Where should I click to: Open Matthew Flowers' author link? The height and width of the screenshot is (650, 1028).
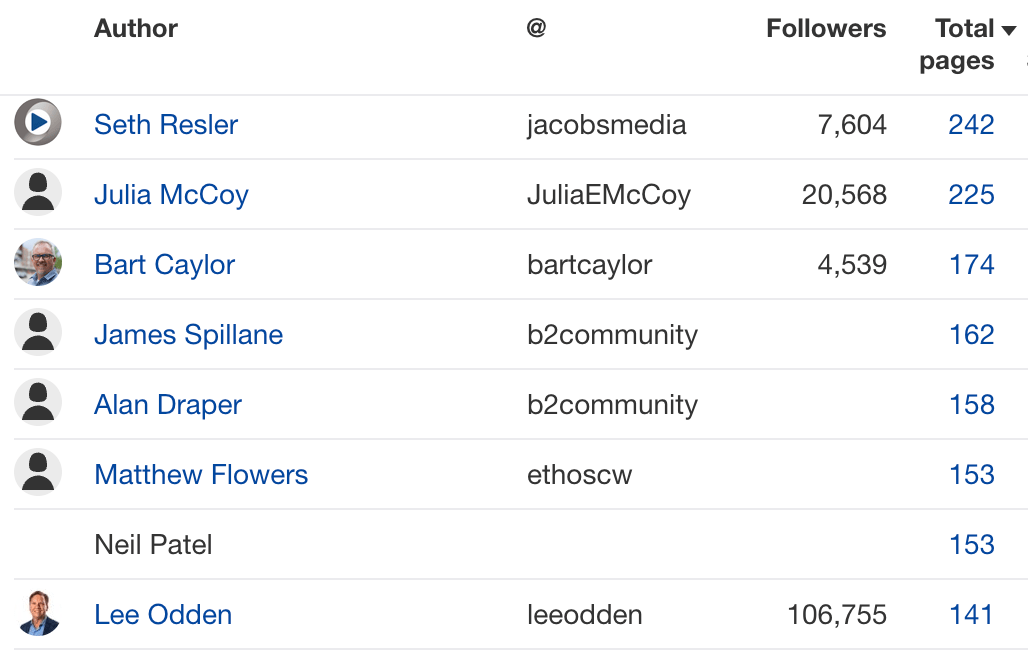coord(201,474)
